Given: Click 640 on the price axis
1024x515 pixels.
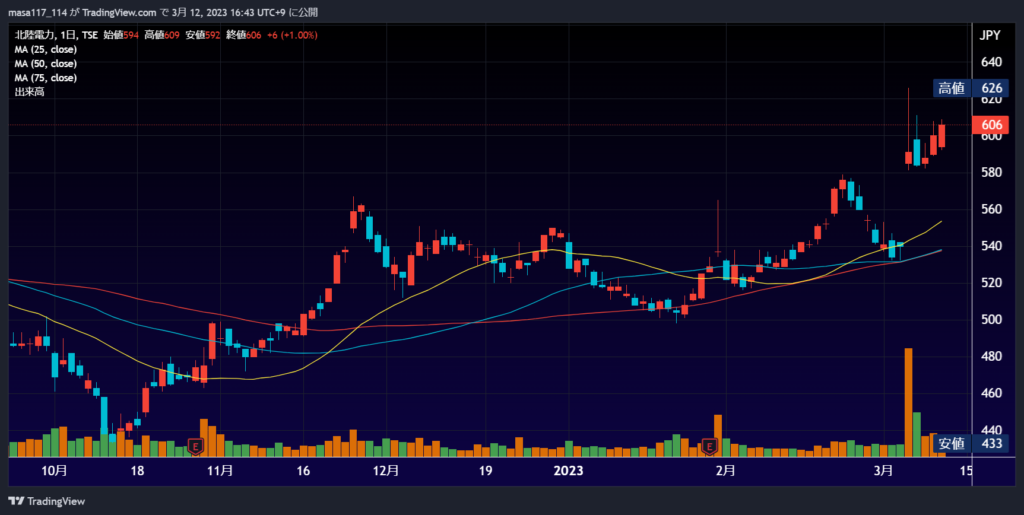Looking at the screenshot, I should [991, 63].
